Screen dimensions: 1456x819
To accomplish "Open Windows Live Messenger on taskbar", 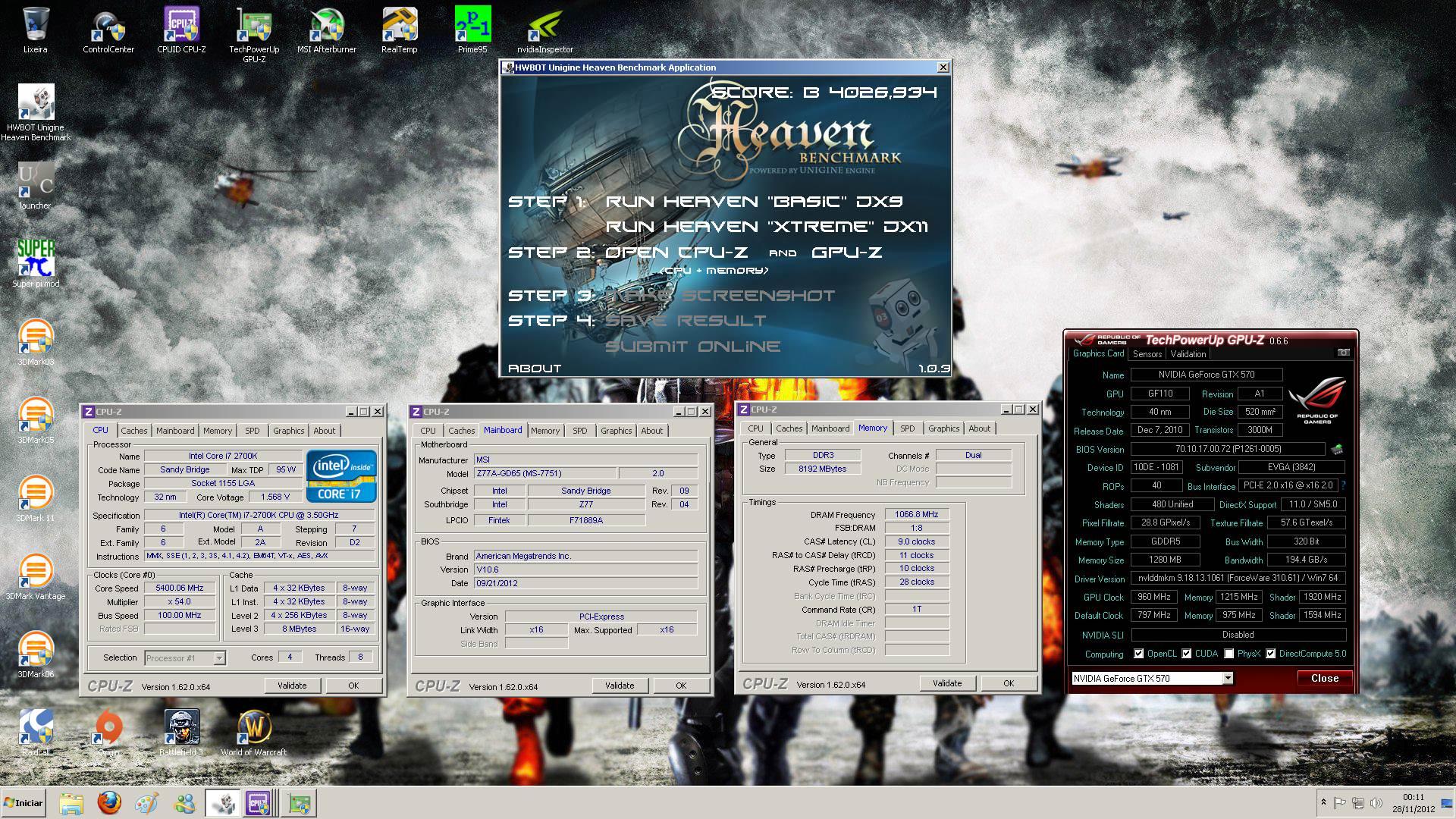I will click(x=184, y=802).
